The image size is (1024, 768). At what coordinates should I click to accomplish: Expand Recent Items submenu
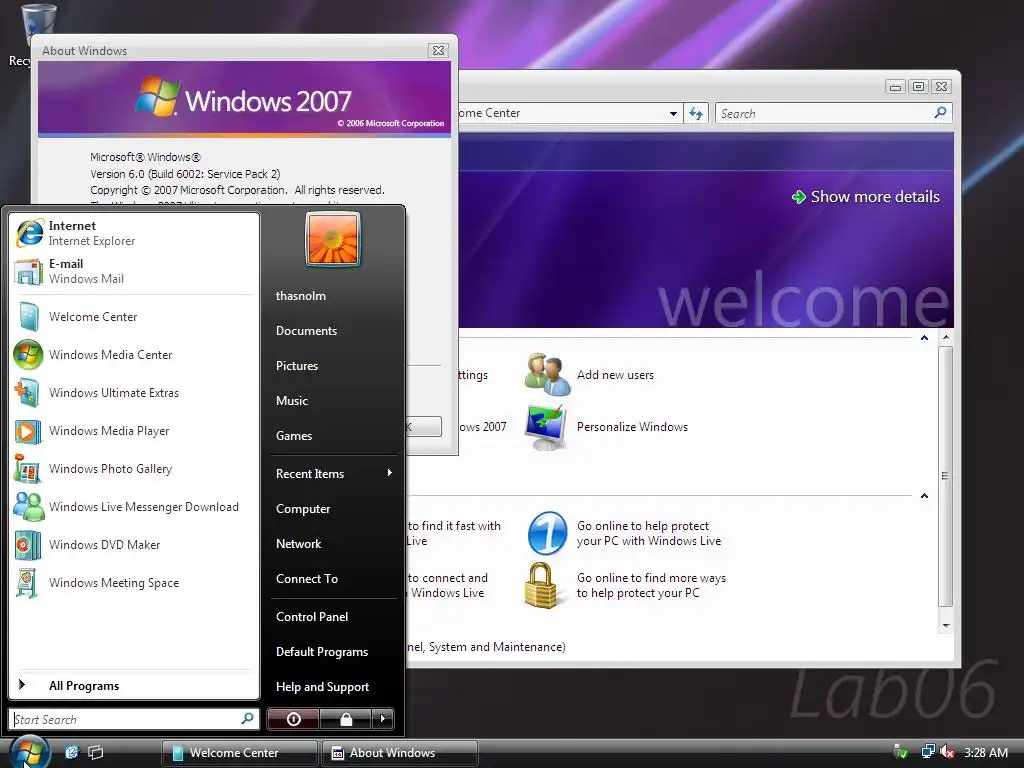332,473
